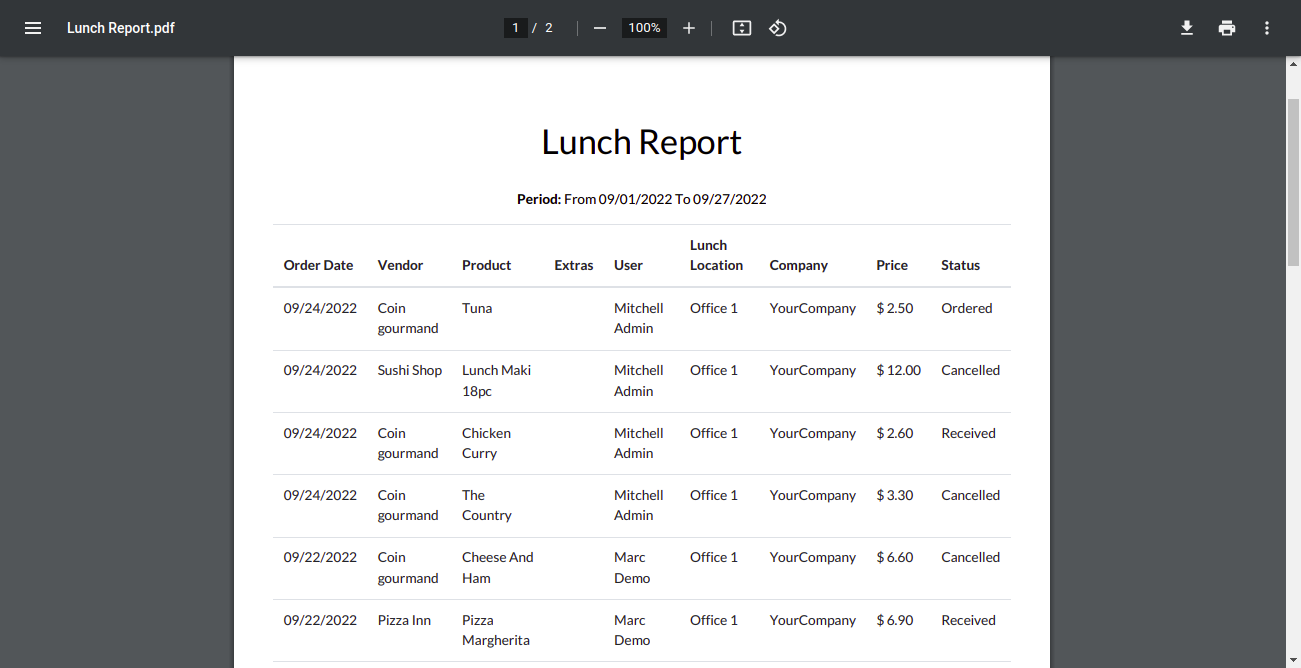Open the more actions three-dot menu
This screenshot has height=668, width=1301.
tap(1267, 28)
